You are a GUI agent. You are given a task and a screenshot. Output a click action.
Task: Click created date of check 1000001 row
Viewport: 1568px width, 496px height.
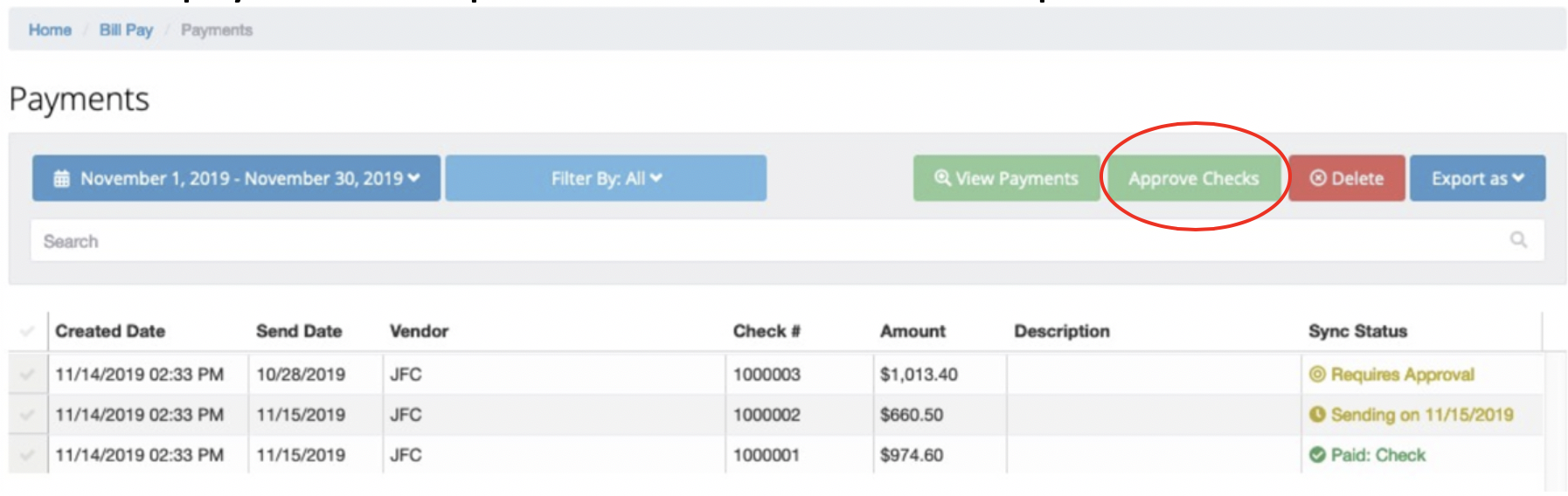pyautogui.click(x=139, y=455)
